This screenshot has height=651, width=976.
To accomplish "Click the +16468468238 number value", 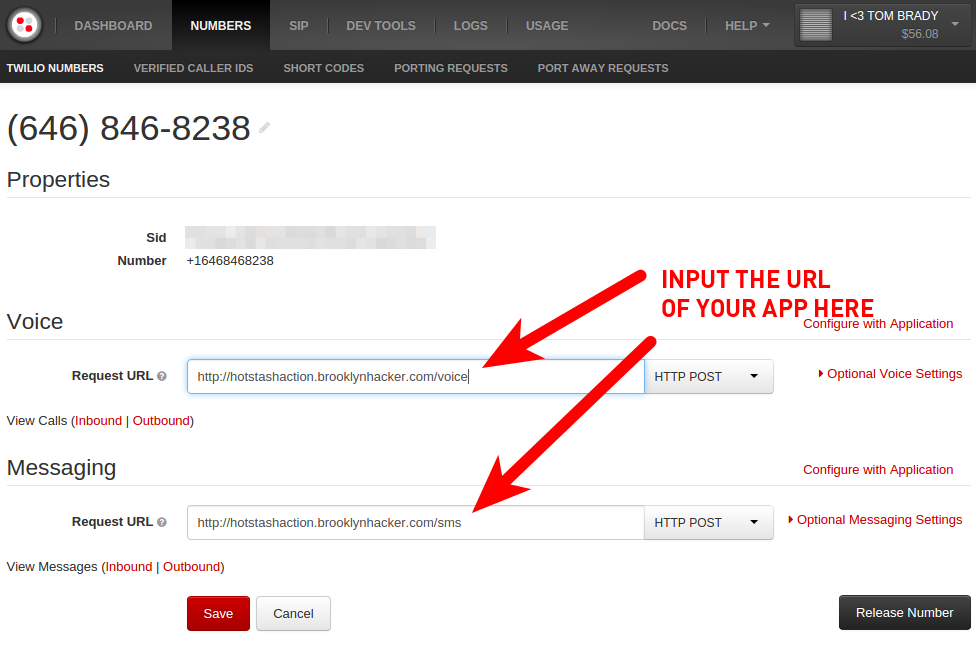I will [x=230, y=261].
